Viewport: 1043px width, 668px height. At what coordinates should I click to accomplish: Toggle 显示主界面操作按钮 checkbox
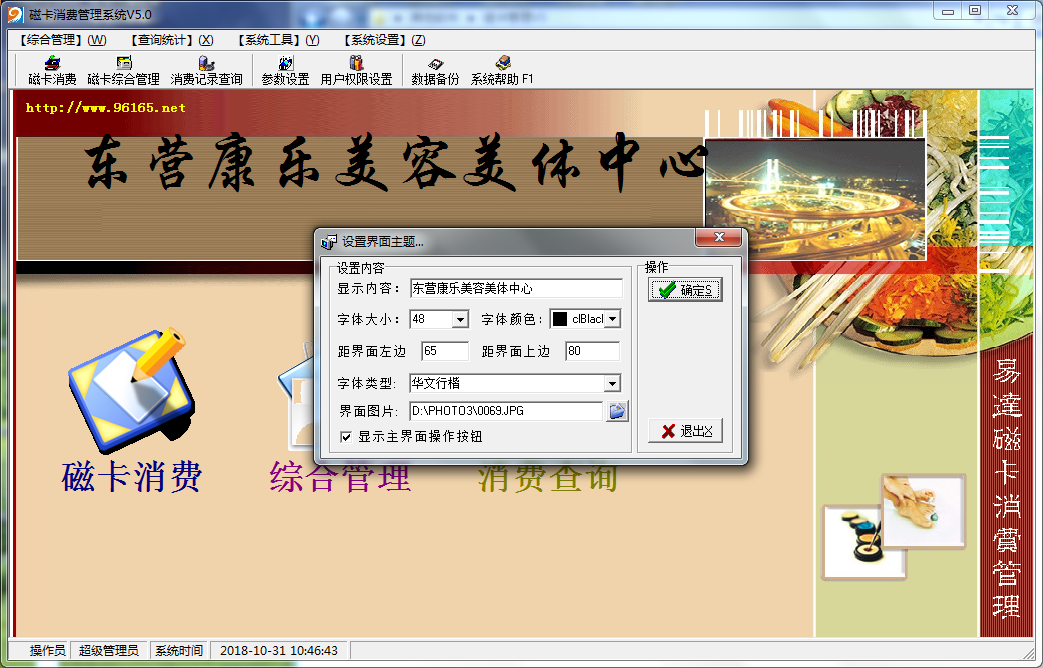click(346, 437)
